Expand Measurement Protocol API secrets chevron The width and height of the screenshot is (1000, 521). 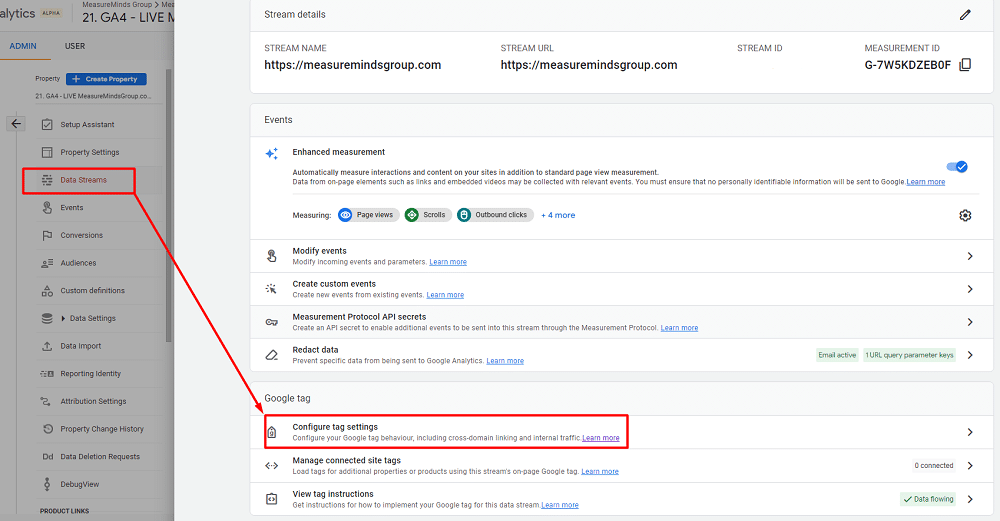(970, 322)
